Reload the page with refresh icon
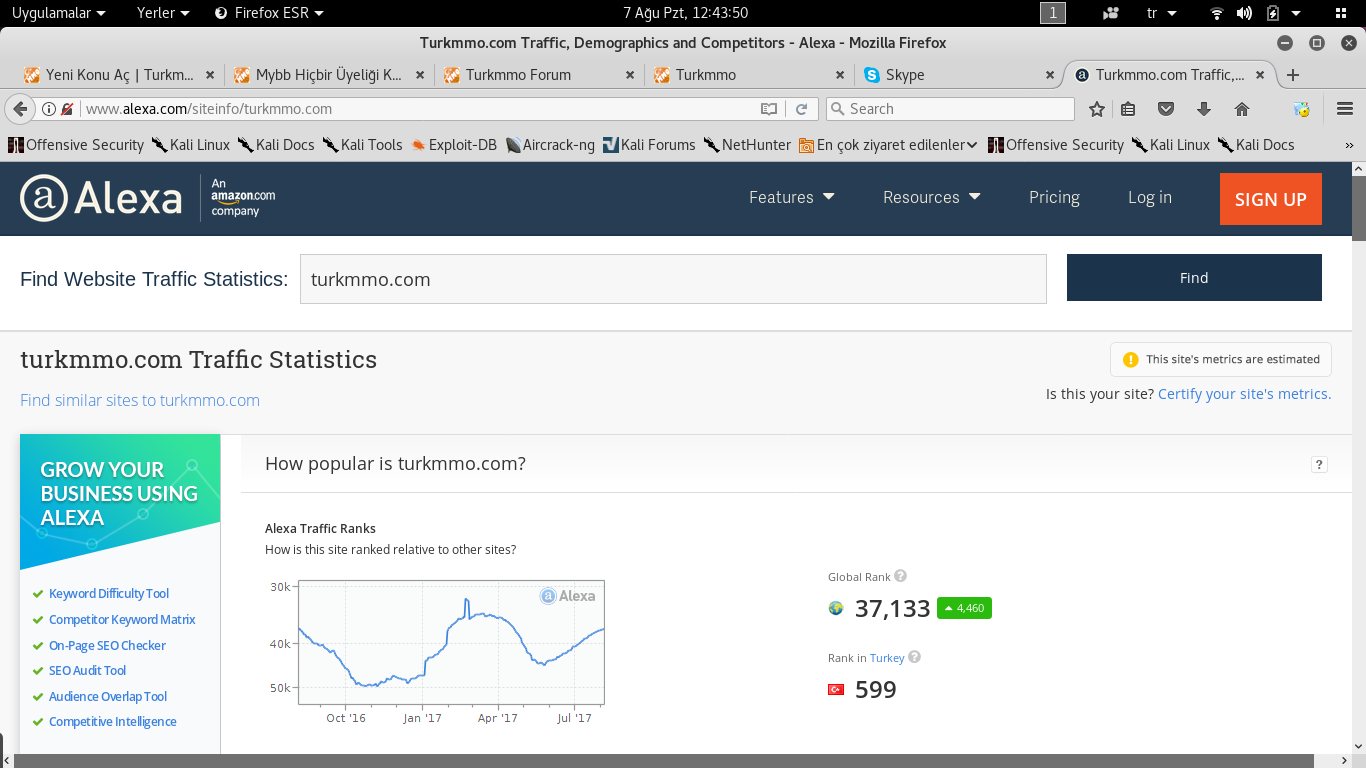This screenshot has width=1366, height=768. tap(801, 109)
